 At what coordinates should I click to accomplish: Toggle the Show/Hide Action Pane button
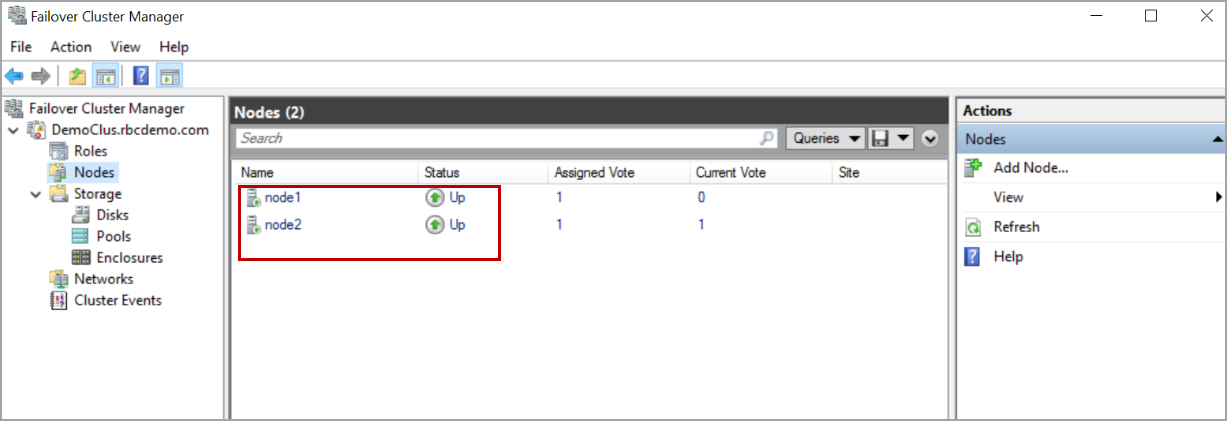pos(169,76)
